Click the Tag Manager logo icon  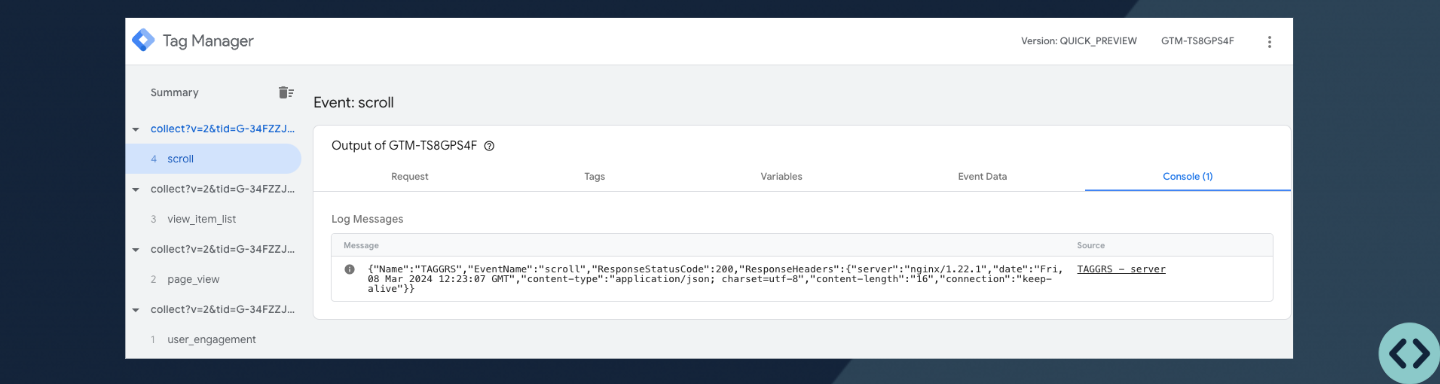coord(143,41)
